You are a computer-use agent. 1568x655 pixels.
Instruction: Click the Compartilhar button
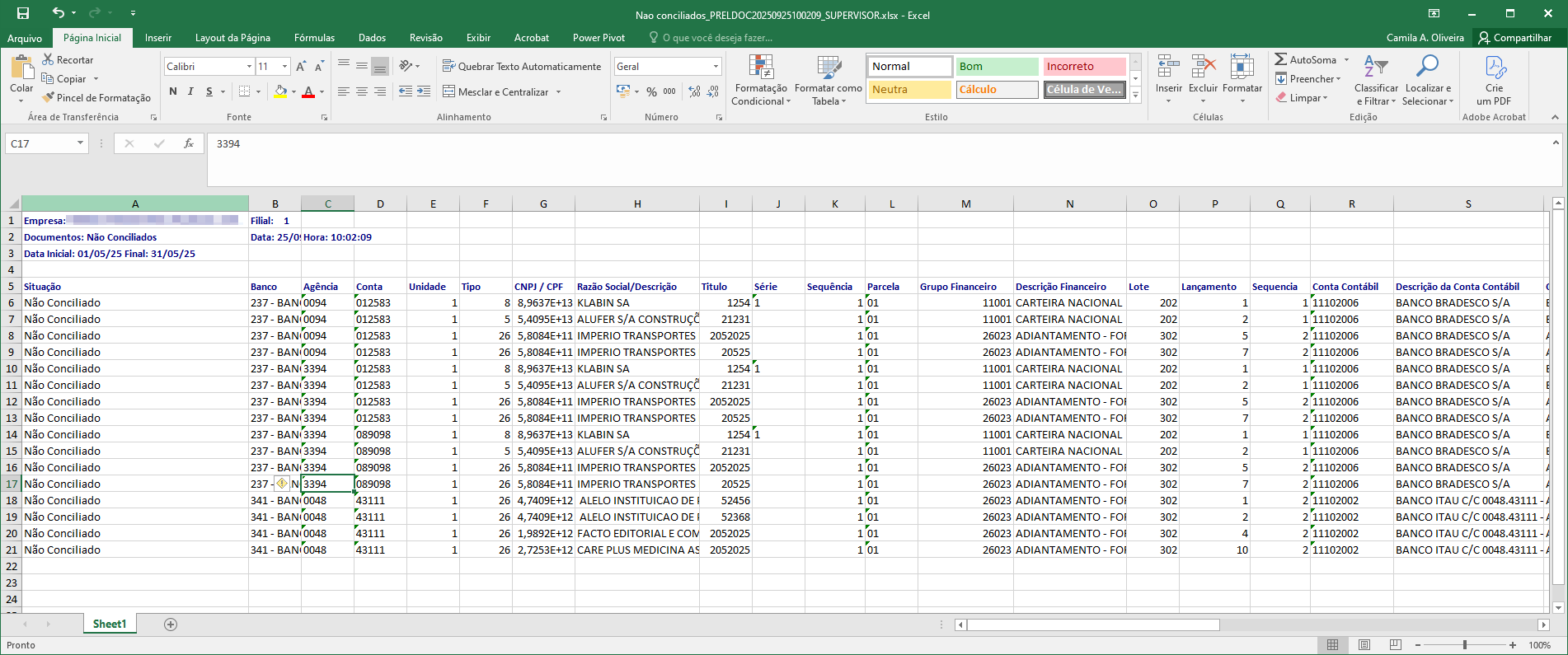click(x=1514, y=38)
